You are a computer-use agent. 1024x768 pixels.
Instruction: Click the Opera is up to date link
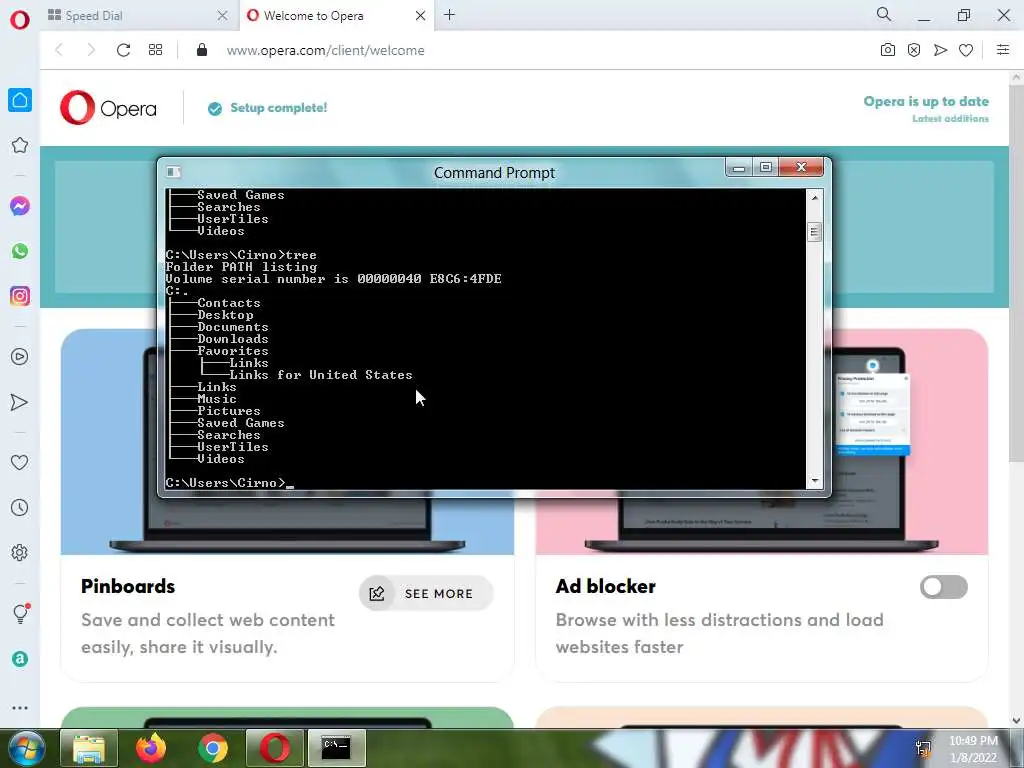click(926, 101)
